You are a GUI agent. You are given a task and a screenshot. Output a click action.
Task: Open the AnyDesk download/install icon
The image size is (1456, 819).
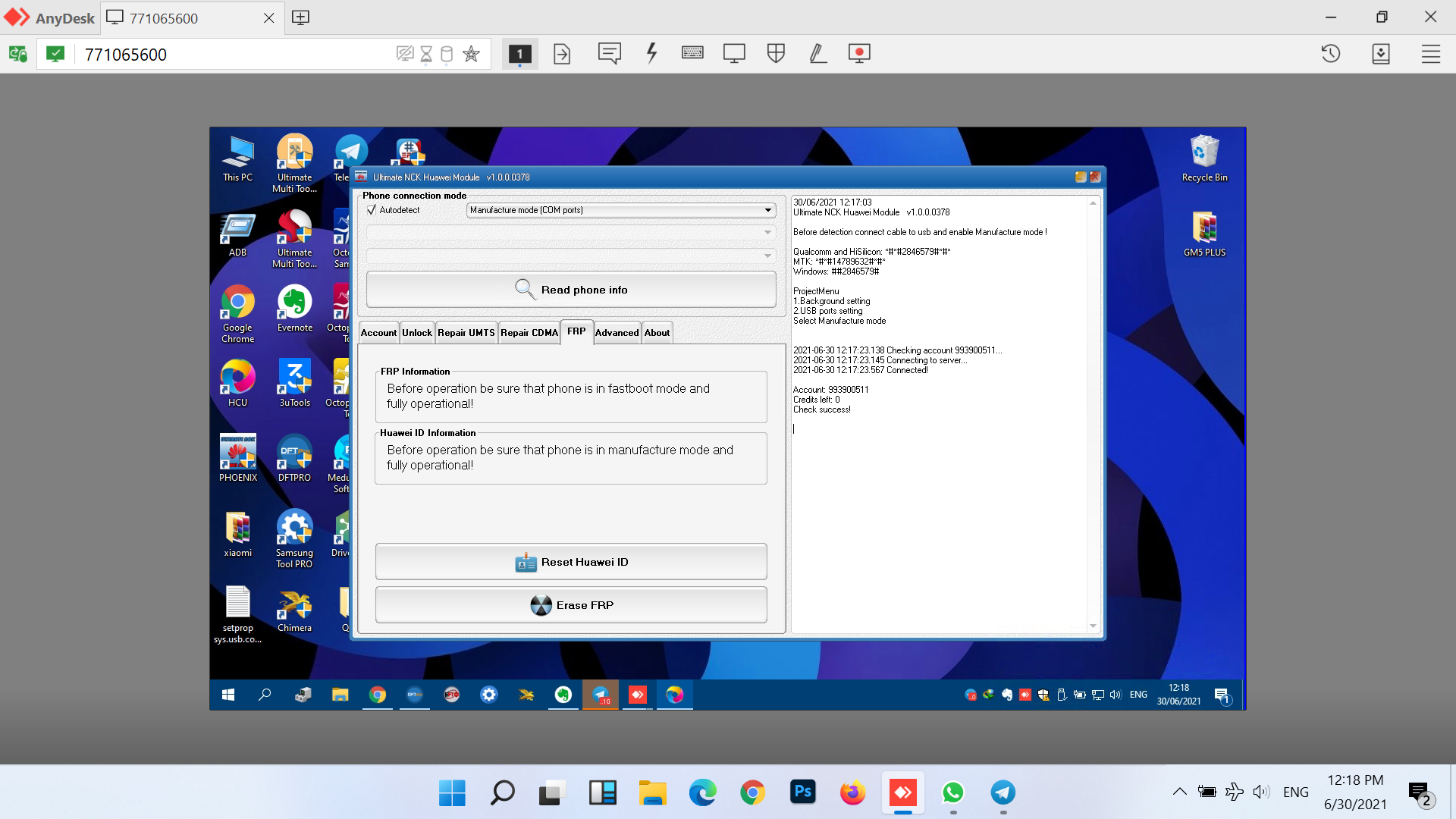(x=1381, y=54)
